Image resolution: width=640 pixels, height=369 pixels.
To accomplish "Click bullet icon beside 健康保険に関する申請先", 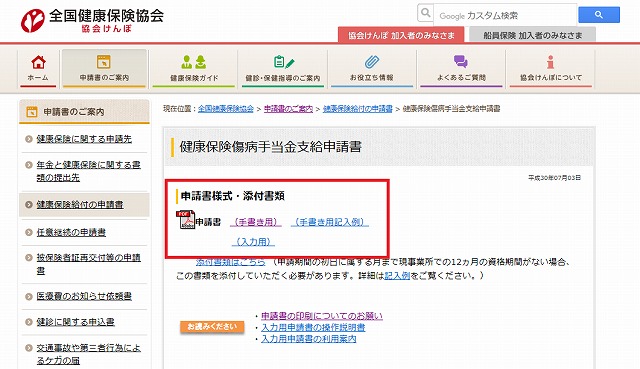I will 29,139.
